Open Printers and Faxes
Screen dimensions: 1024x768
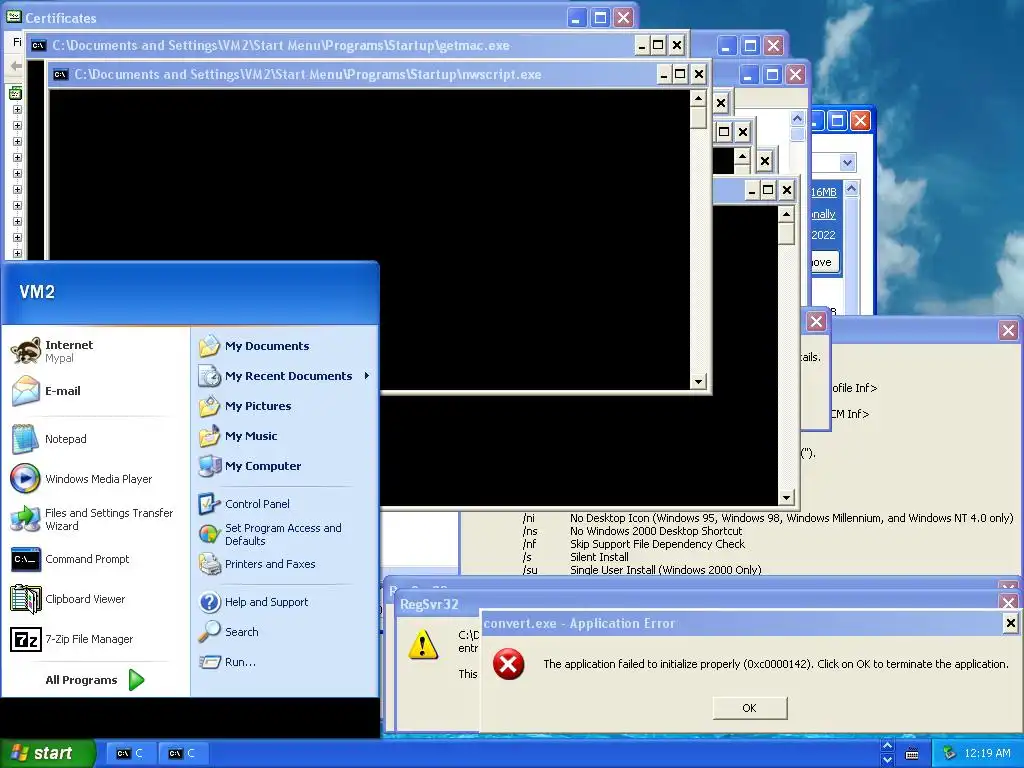pos(285,564)
